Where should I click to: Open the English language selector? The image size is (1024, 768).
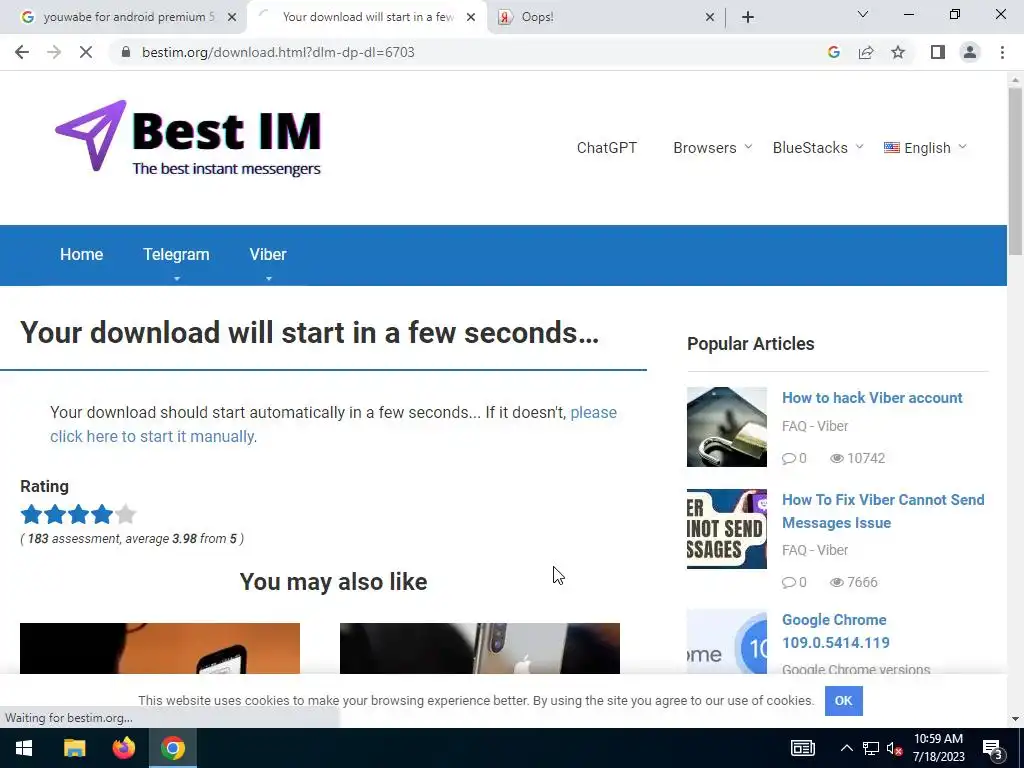(x=925, y=148)
